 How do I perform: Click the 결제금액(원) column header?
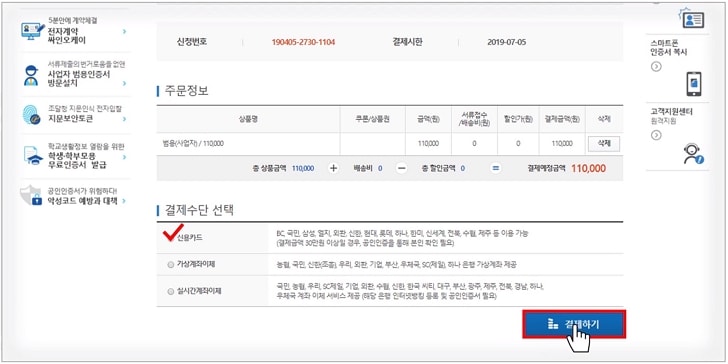[x=562, y=119]
